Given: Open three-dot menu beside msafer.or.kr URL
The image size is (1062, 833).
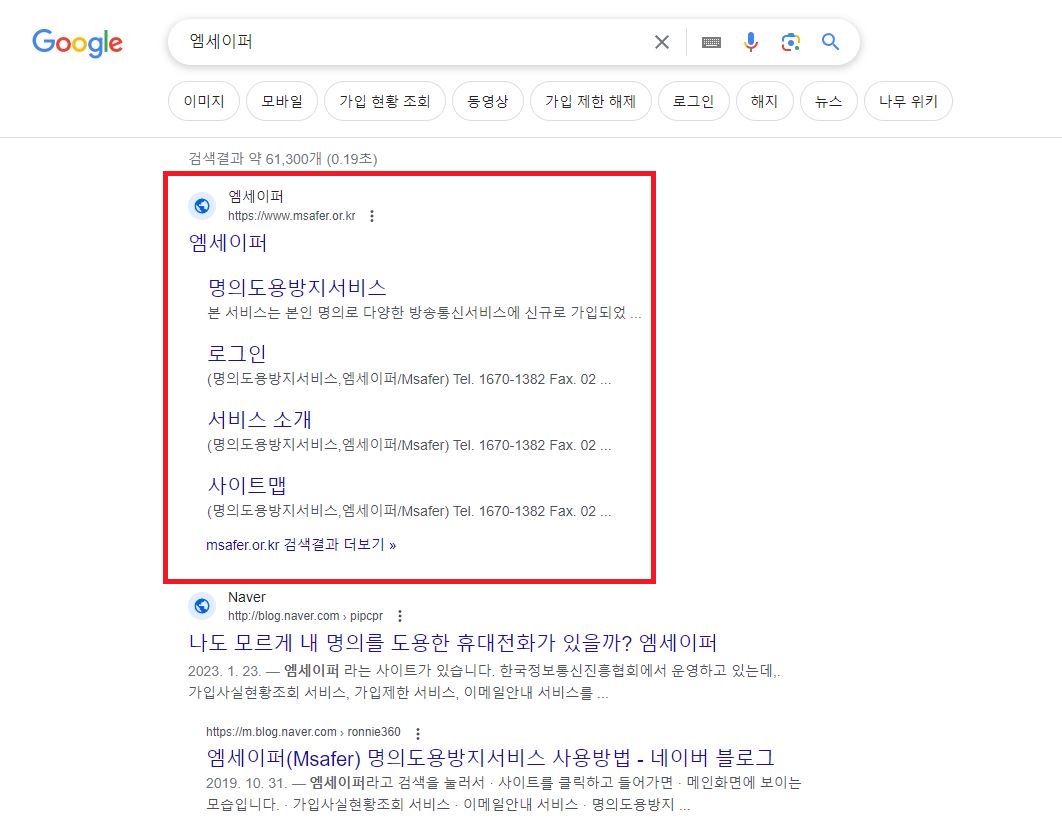Looking at the screenshot, I should coord(372,216).
